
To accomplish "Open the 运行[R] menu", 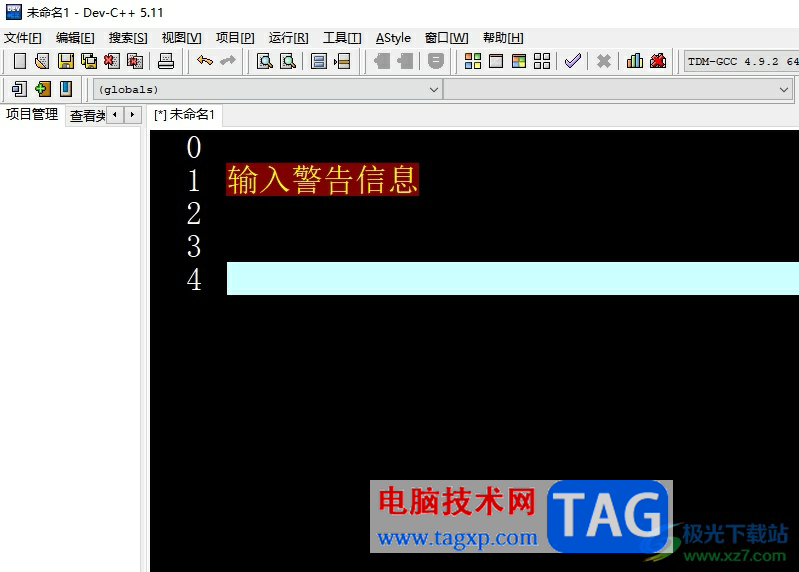I will pyautogui.click(x=288, y=38).
